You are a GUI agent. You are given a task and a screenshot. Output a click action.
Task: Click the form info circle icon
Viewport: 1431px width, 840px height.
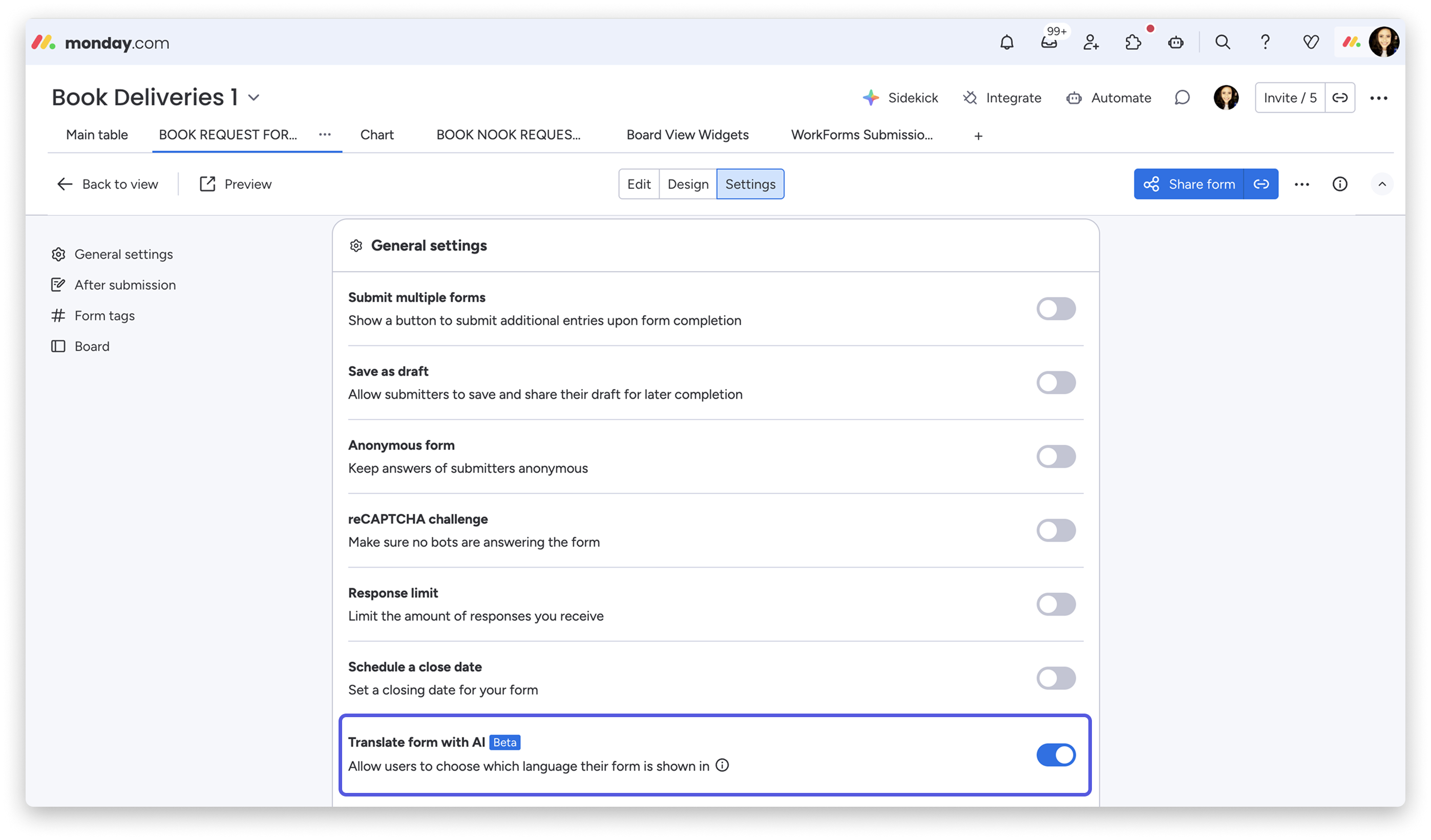(x=1340, y=184)
